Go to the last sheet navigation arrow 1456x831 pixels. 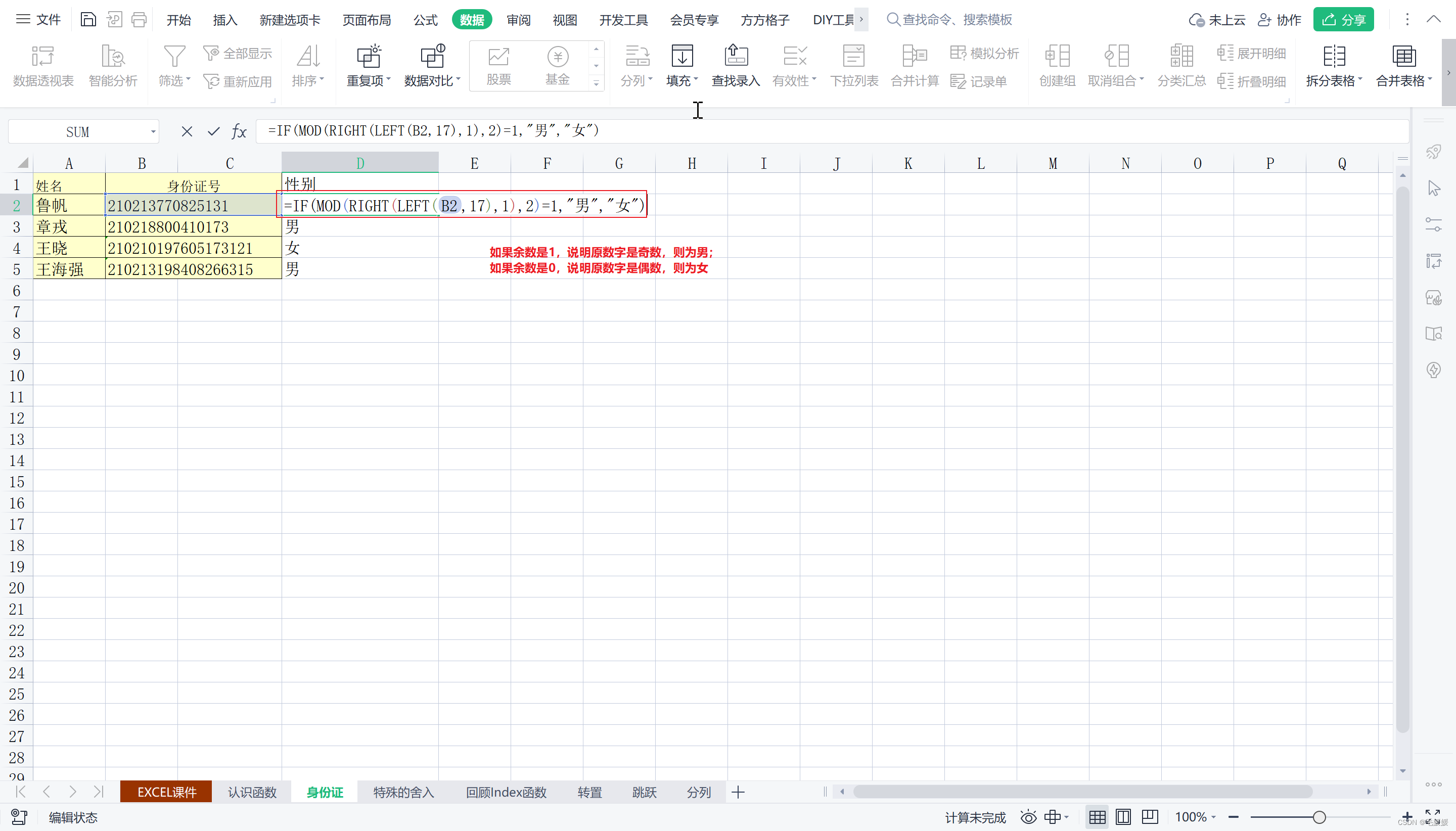(98, 792)
